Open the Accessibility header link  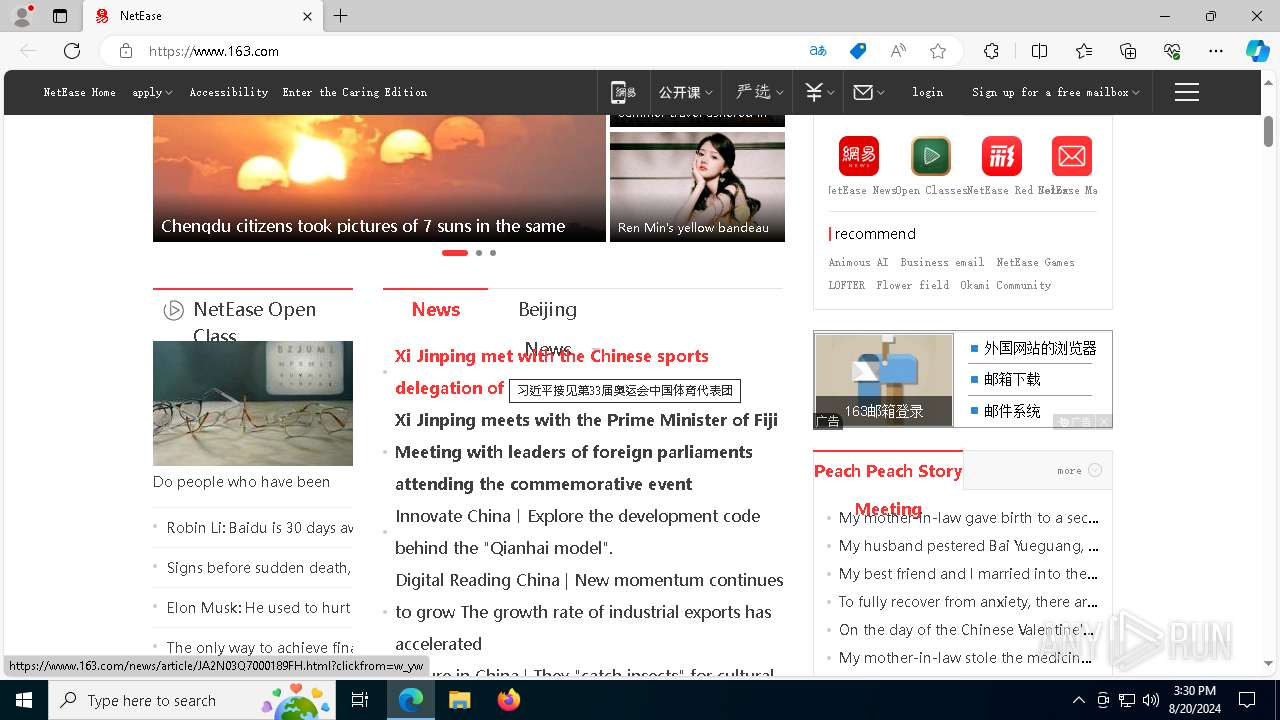229,92
